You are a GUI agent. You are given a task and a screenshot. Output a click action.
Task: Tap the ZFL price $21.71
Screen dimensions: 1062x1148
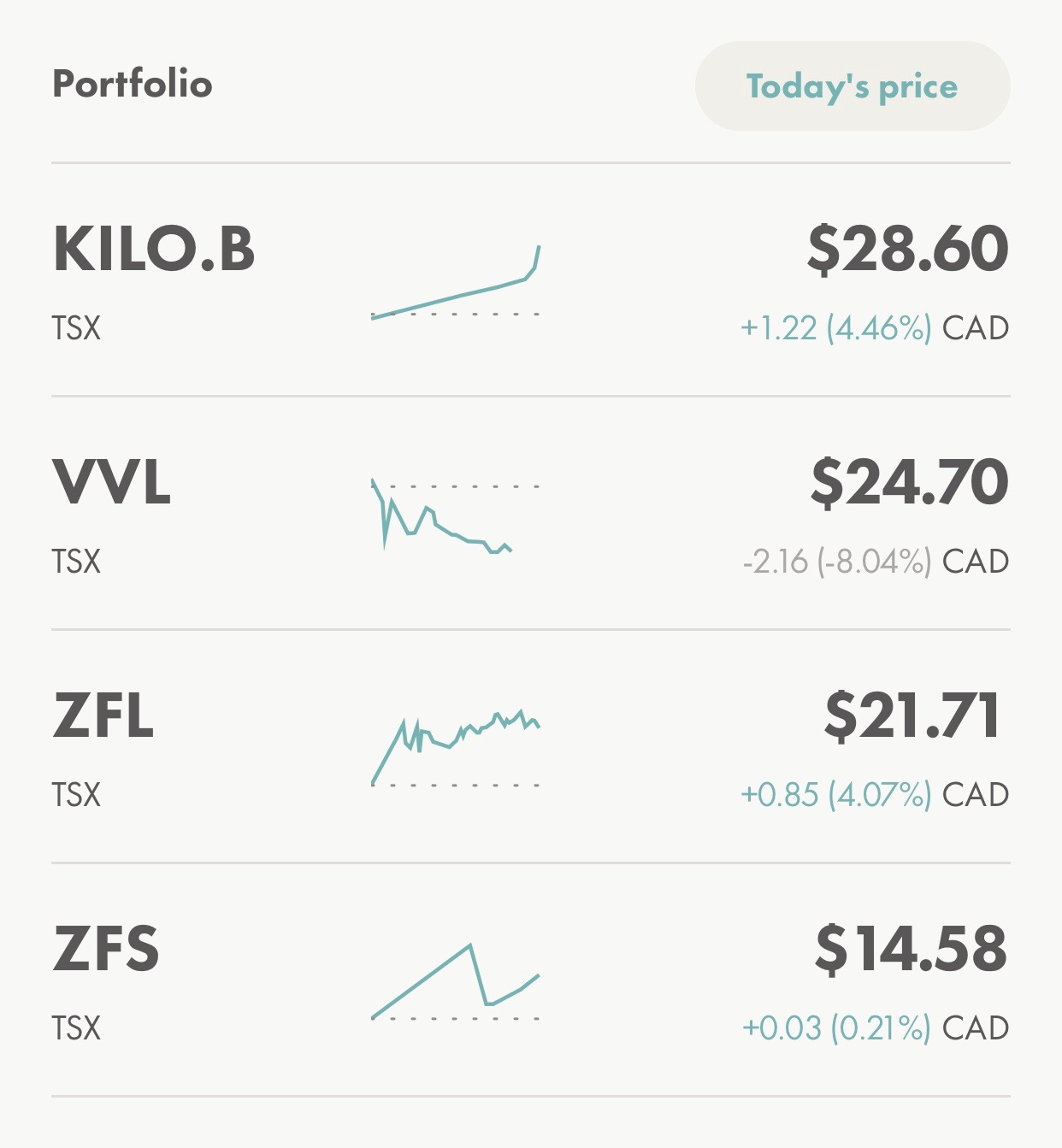tap(912, 715)
